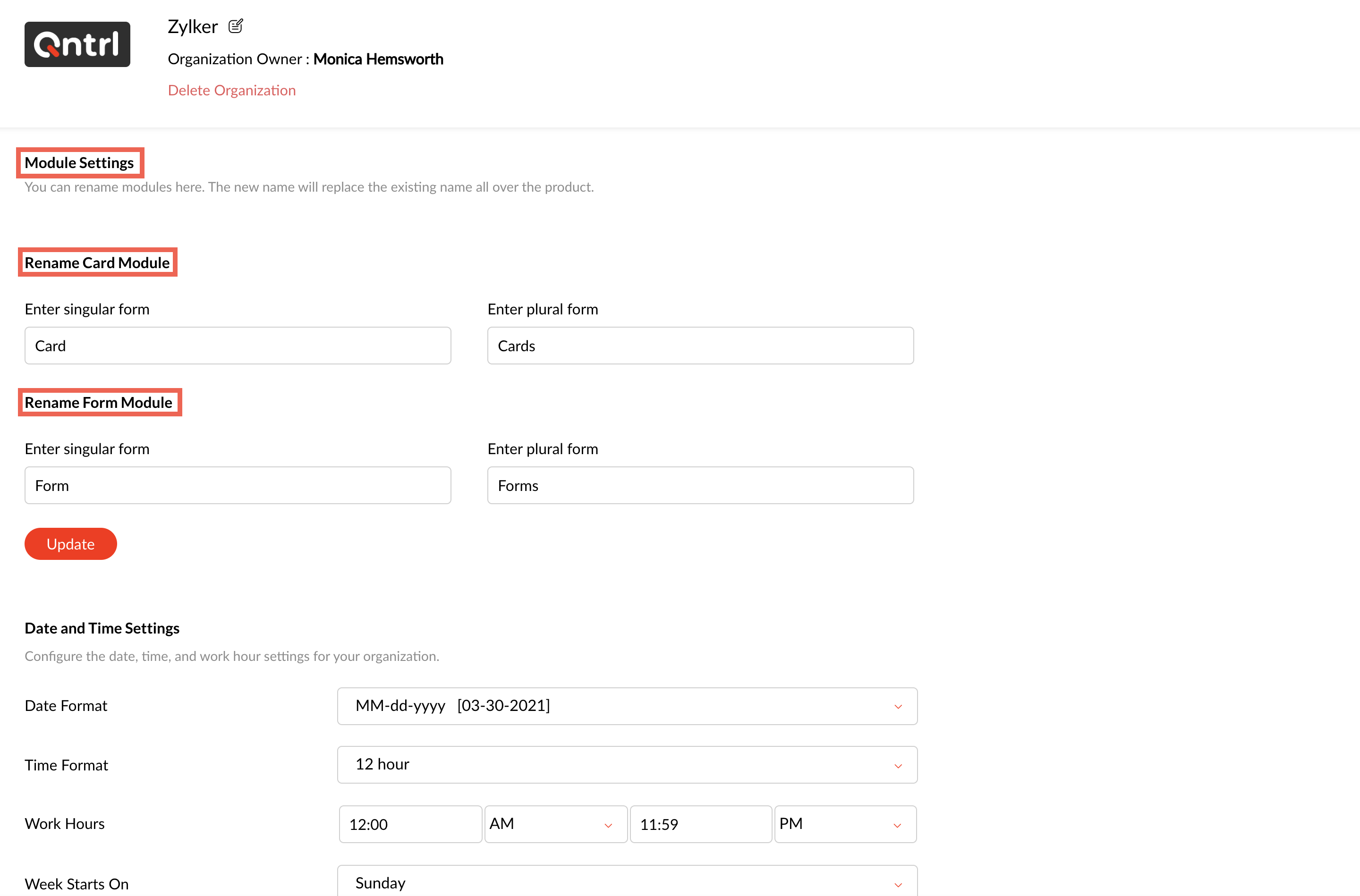Expand the Time Format 12 hour dropdown

[x=627, y=765]
